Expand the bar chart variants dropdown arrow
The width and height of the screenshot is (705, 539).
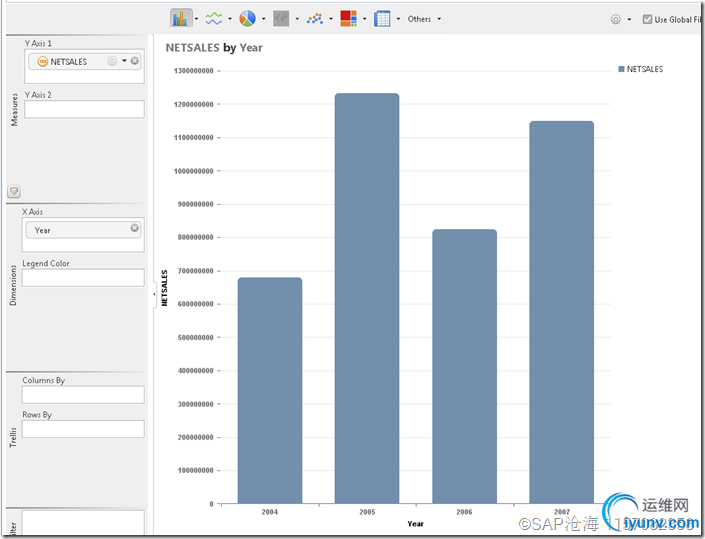pyautogui.click(x=197, y=19)
